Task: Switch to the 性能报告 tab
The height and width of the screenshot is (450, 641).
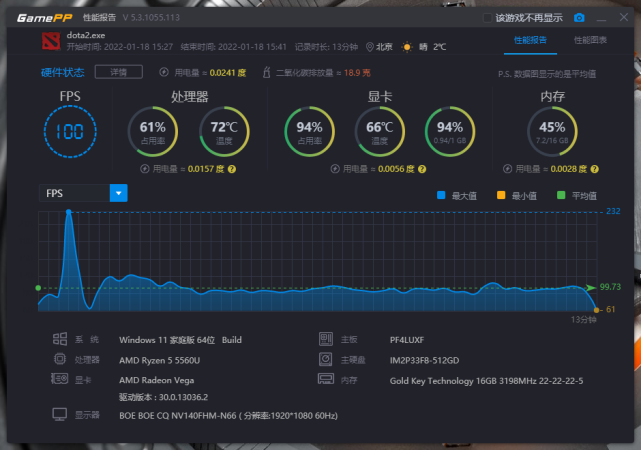Action: (x=530, y=40)
